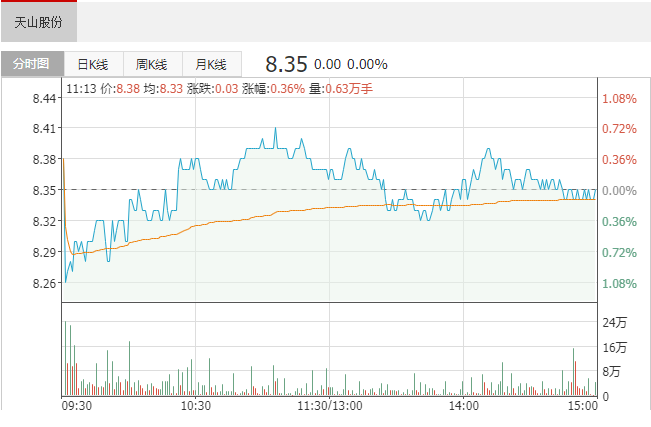Click the current price 8.35
The width and height of the screenshot is (651, 427).
click(286, 64)
